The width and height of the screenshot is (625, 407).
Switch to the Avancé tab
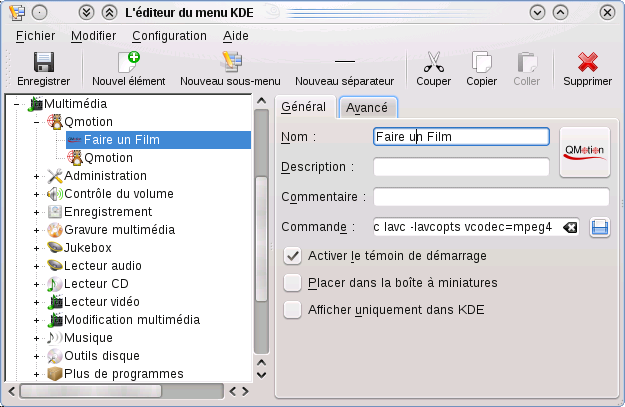(367, 107)
